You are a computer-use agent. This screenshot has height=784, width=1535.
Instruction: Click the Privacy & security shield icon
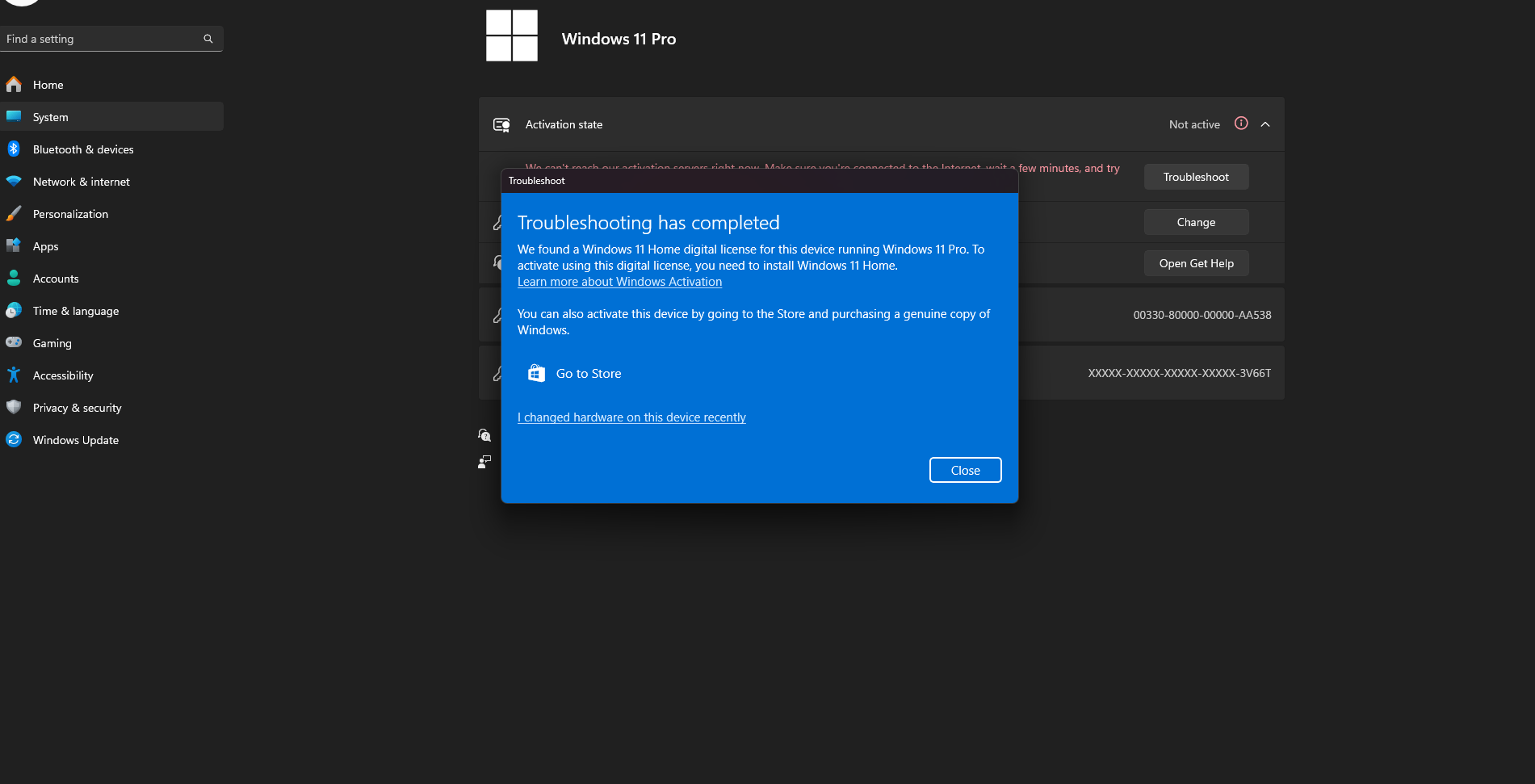[14, 408]
